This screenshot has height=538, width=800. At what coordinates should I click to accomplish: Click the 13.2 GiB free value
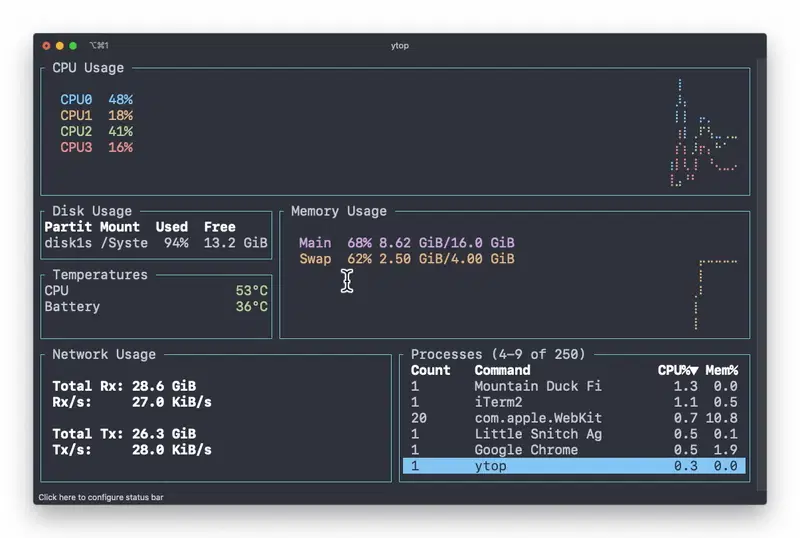point(235,243)
